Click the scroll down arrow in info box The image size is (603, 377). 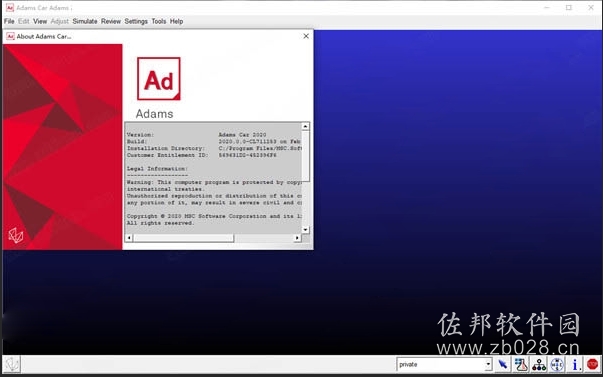[305, 230]
